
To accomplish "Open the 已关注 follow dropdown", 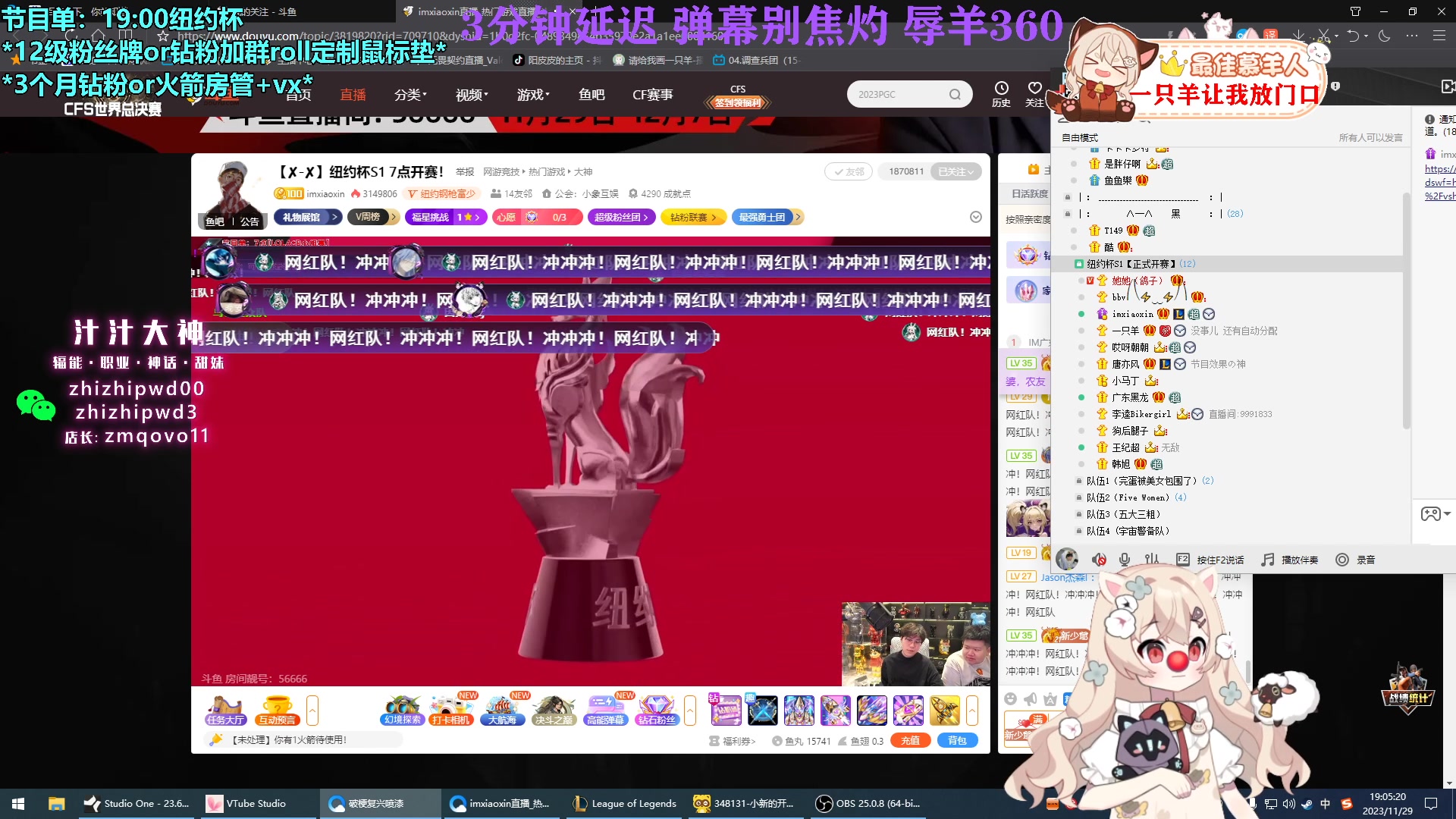I will pyautogui.click(x=955, y=171).
